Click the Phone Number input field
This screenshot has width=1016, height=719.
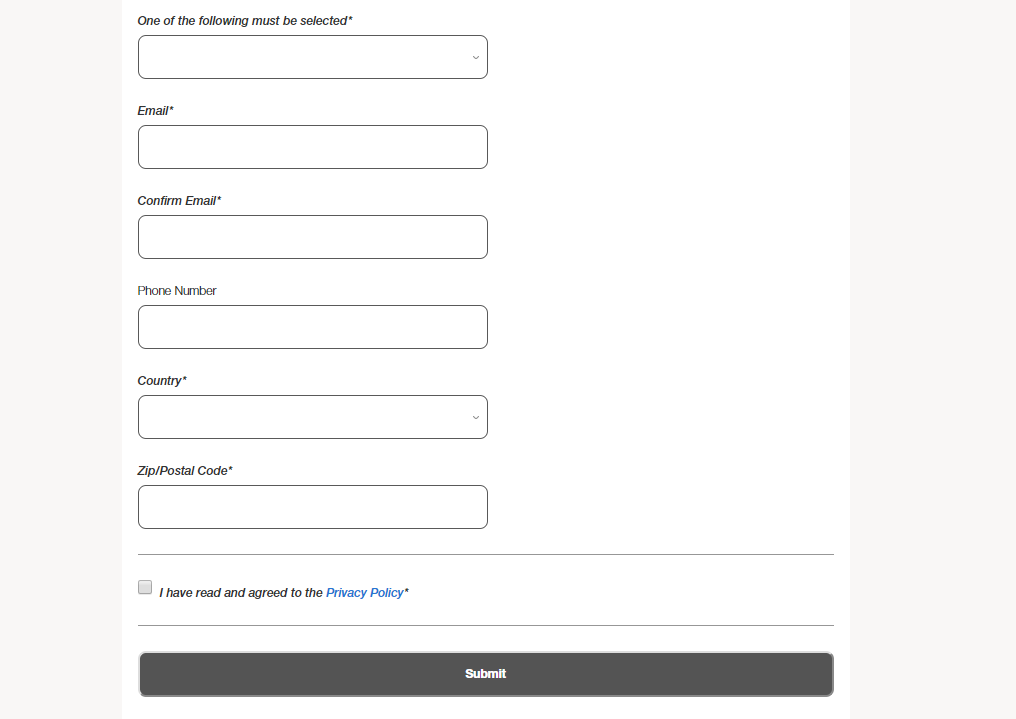coord(312,326)
